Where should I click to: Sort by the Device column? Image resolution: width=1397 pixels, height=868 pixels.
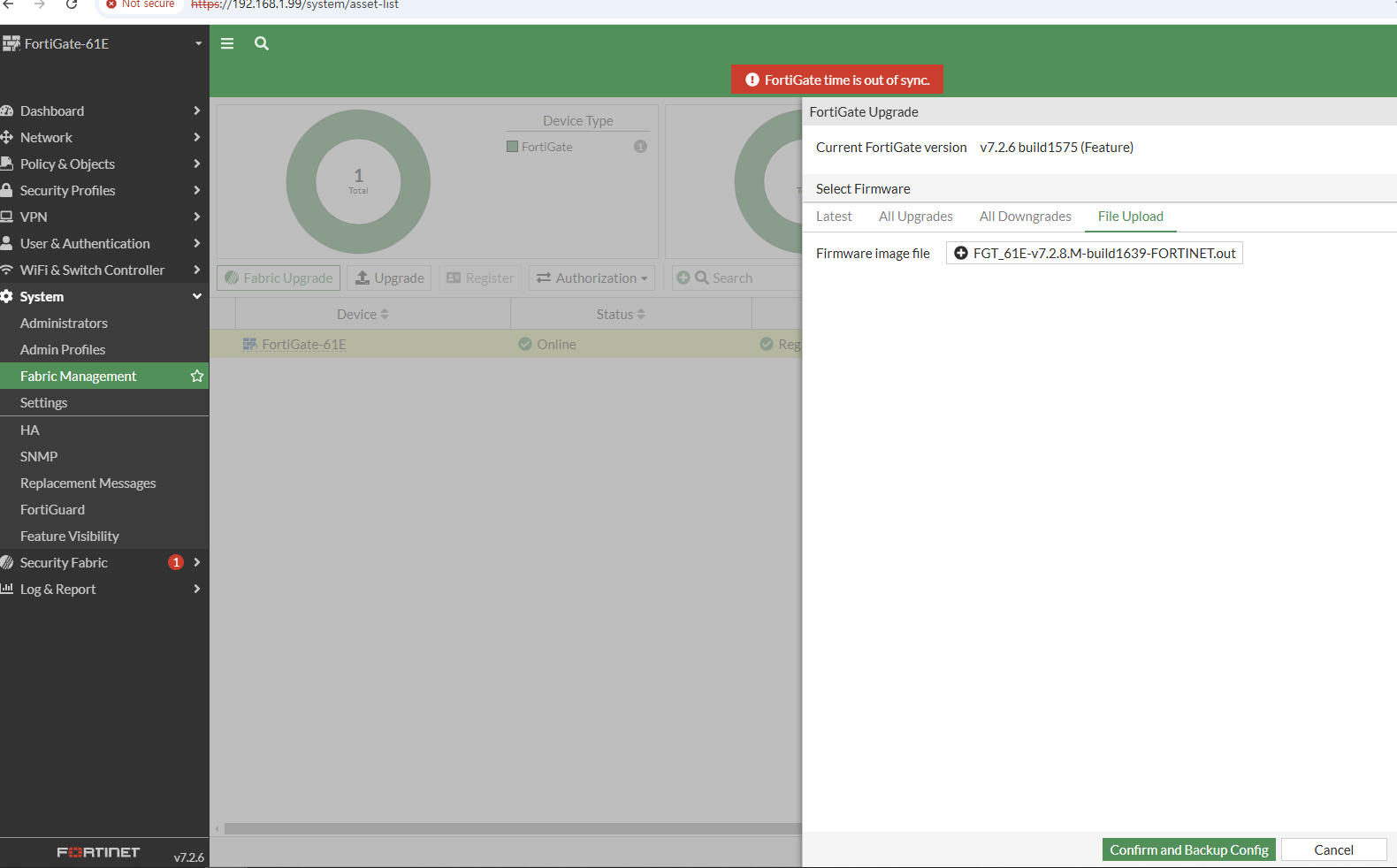(x=363, y=314)
